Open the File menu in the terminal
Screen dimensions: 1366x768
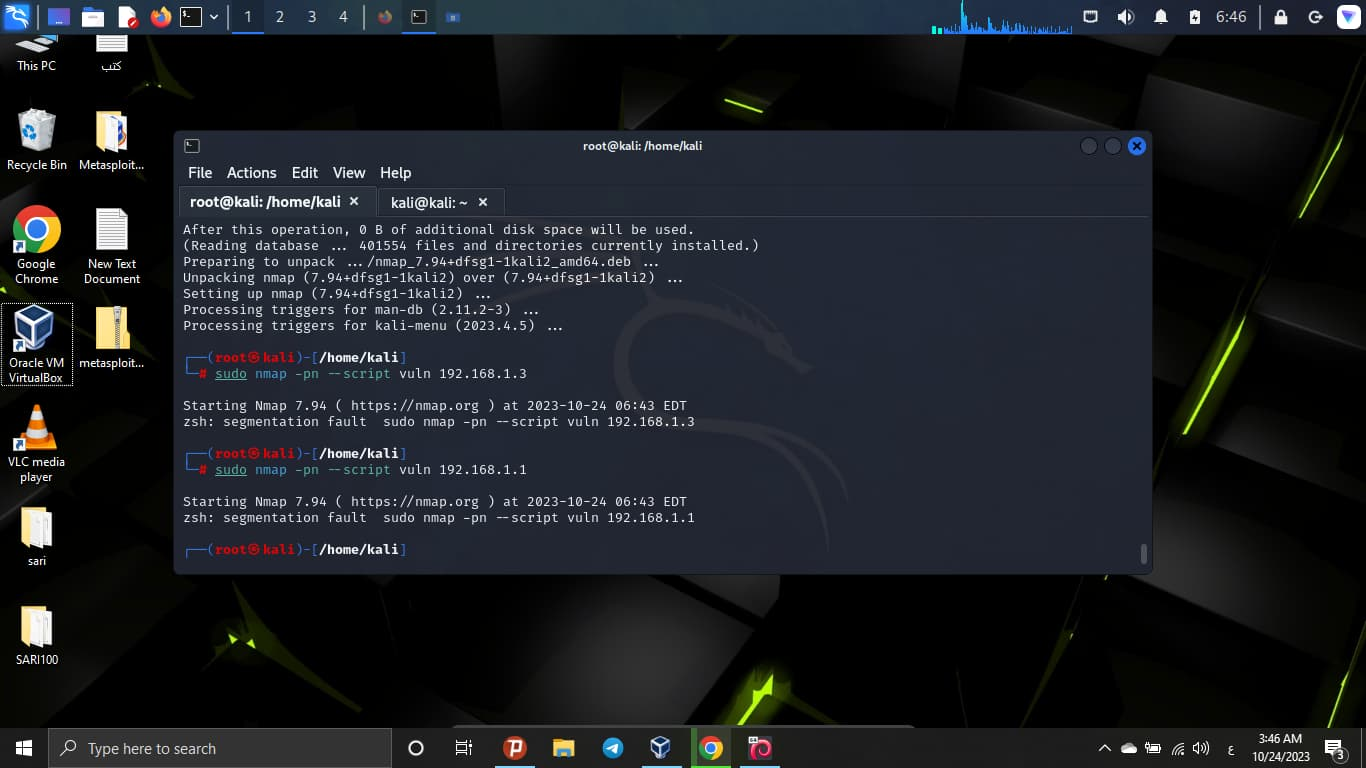point(200,173)
